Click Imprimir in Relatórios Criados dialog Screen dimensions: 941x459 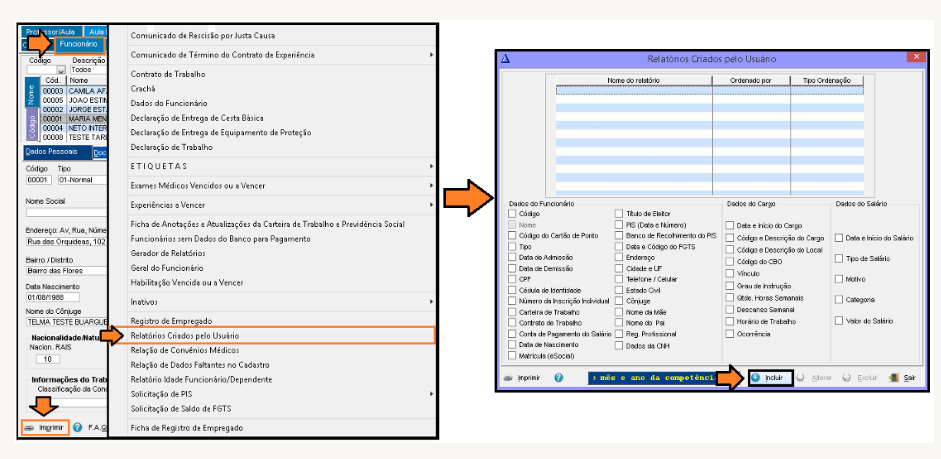pyautogui.click(x=523, y=378)
